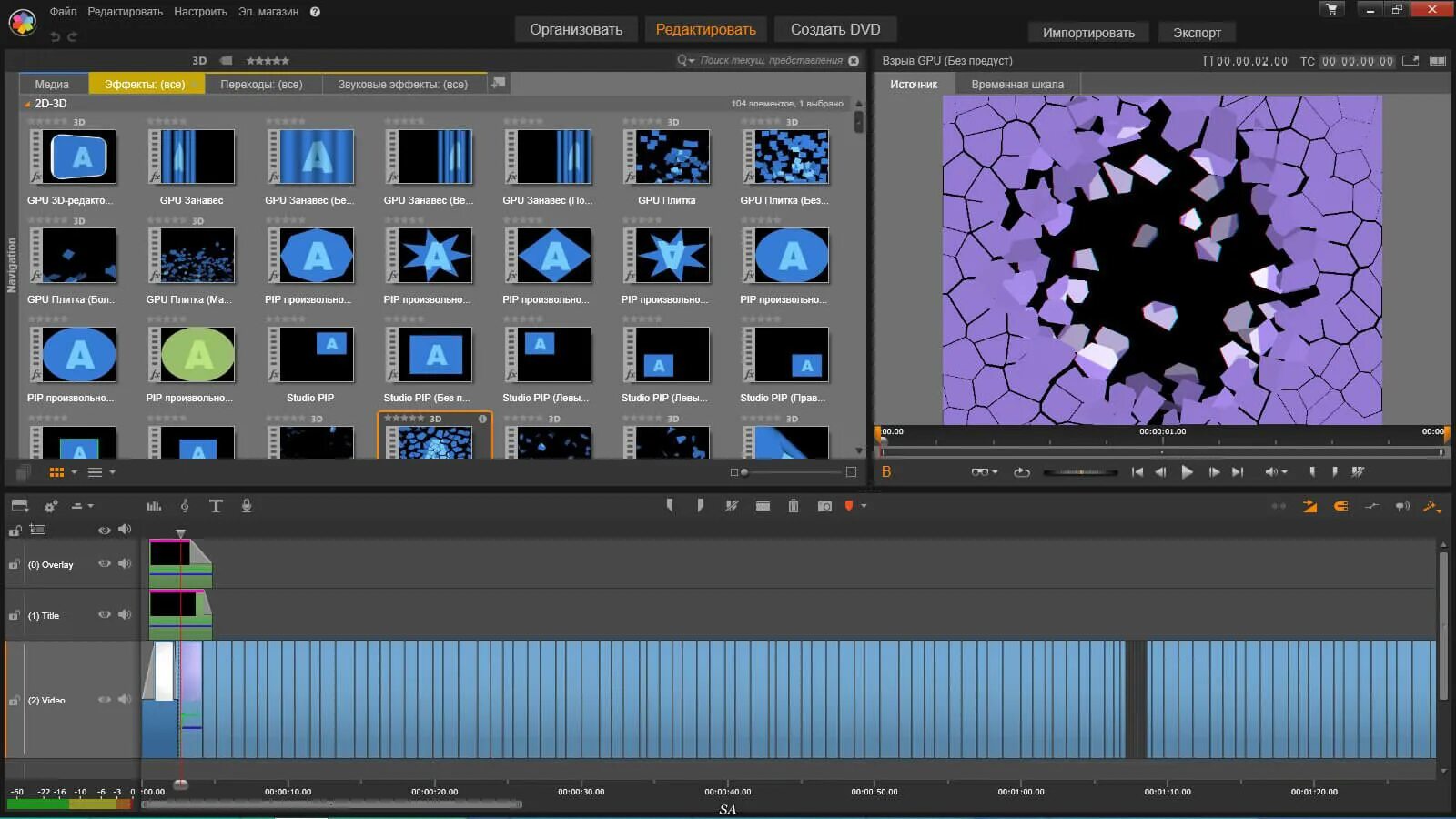The image size is (1456, 819).
Task: Toggle tag filter in library header
Action: tap(226, 61)
